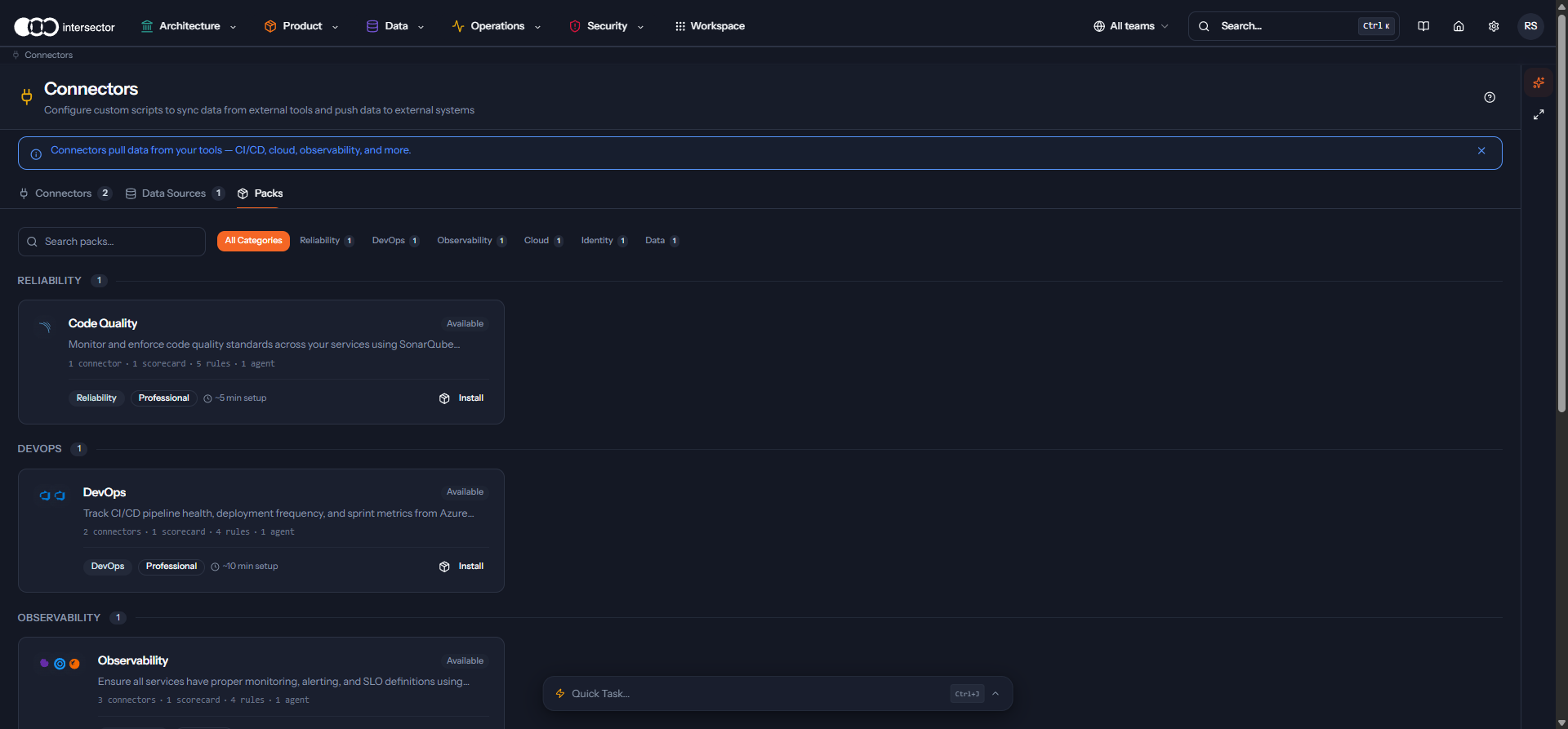Viewport: 1568px width, 729px height.
Task: Open the documentation book icon
Action: coord(1423,26)
